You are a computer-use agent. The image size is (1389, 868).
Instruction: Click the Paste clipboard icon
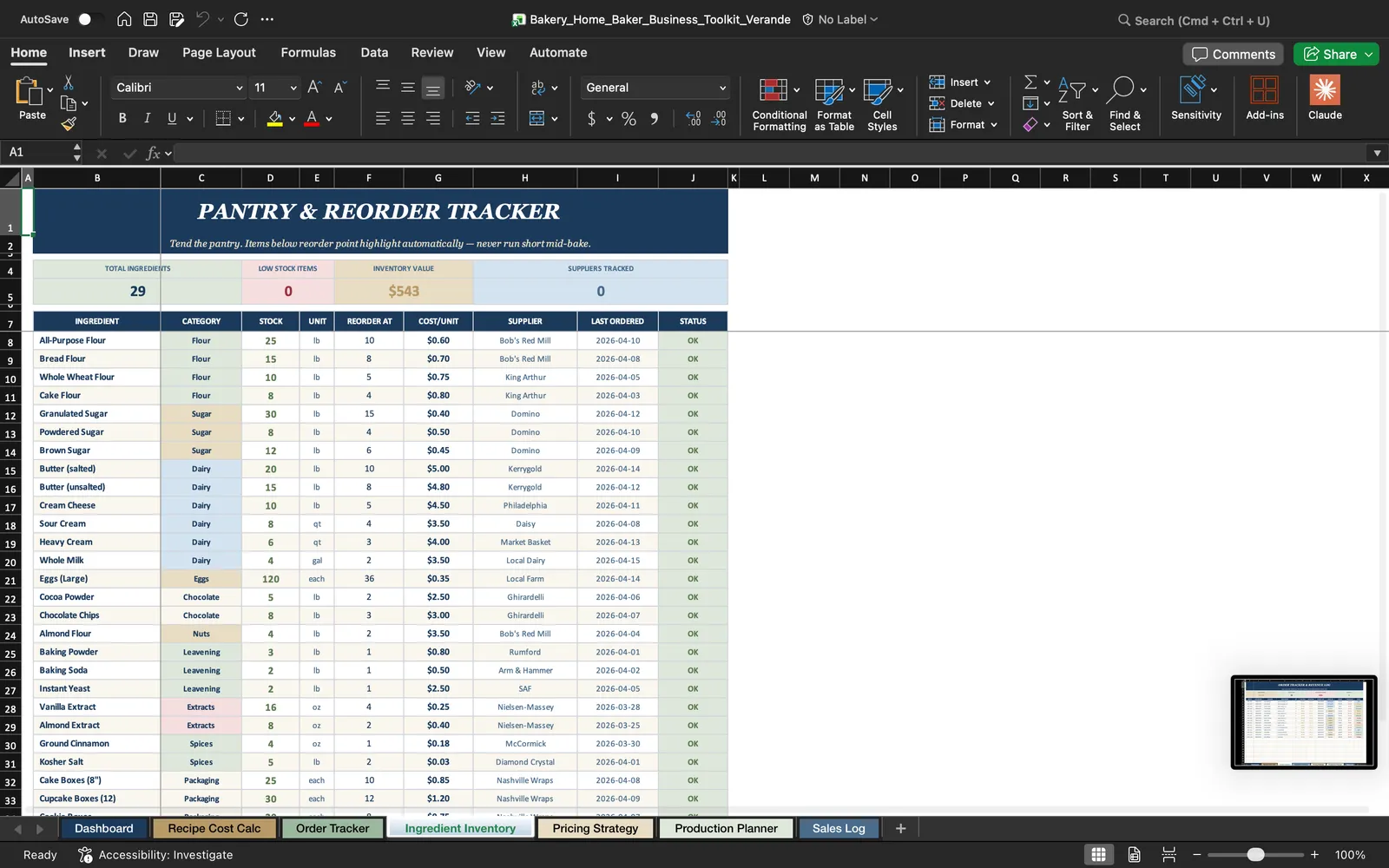tap(29, 91)
